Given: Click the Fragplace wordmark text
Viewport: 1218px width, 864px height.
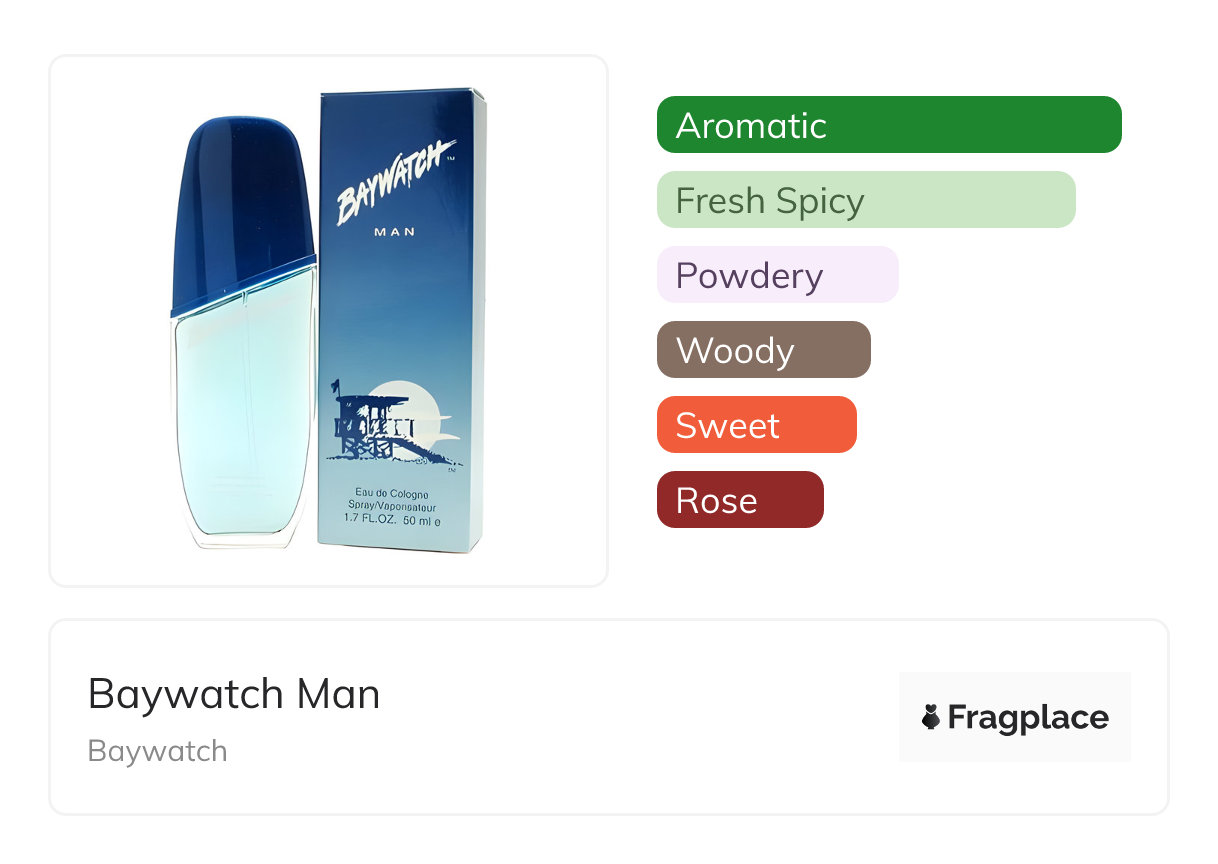Looking at the screenshot, I should coord(1028,717).
